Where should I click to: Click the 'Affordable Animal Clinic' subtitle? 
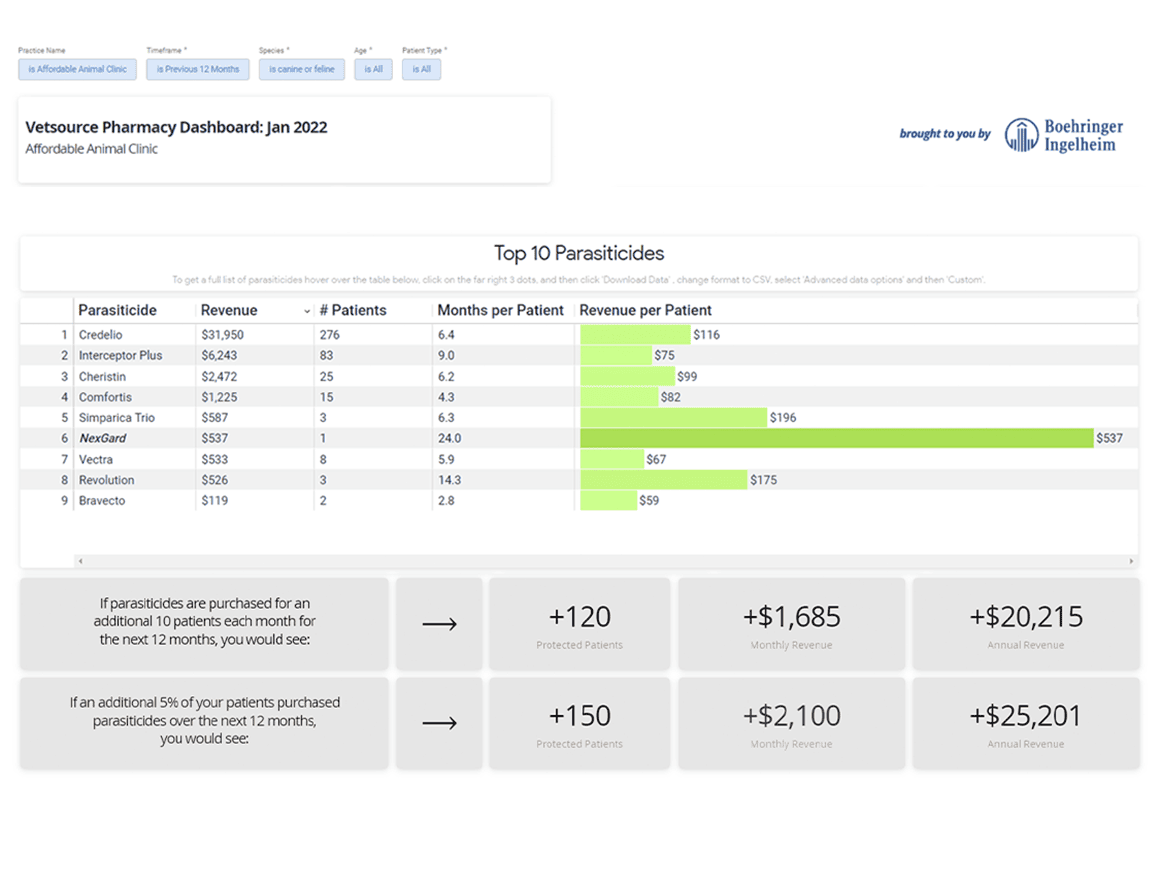pos(91,149)
